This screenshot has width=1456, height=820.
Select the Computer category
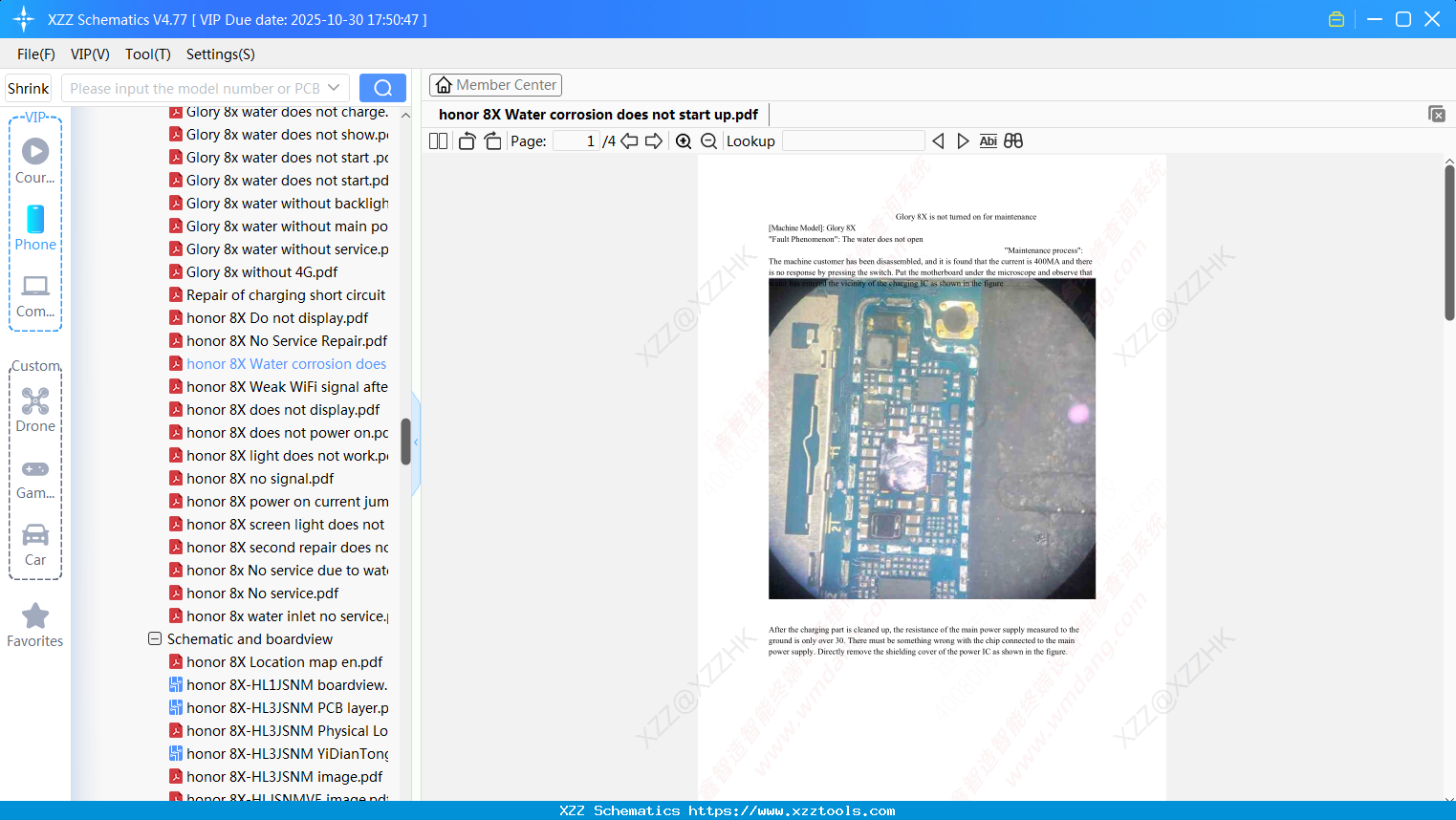click(35, 296)
